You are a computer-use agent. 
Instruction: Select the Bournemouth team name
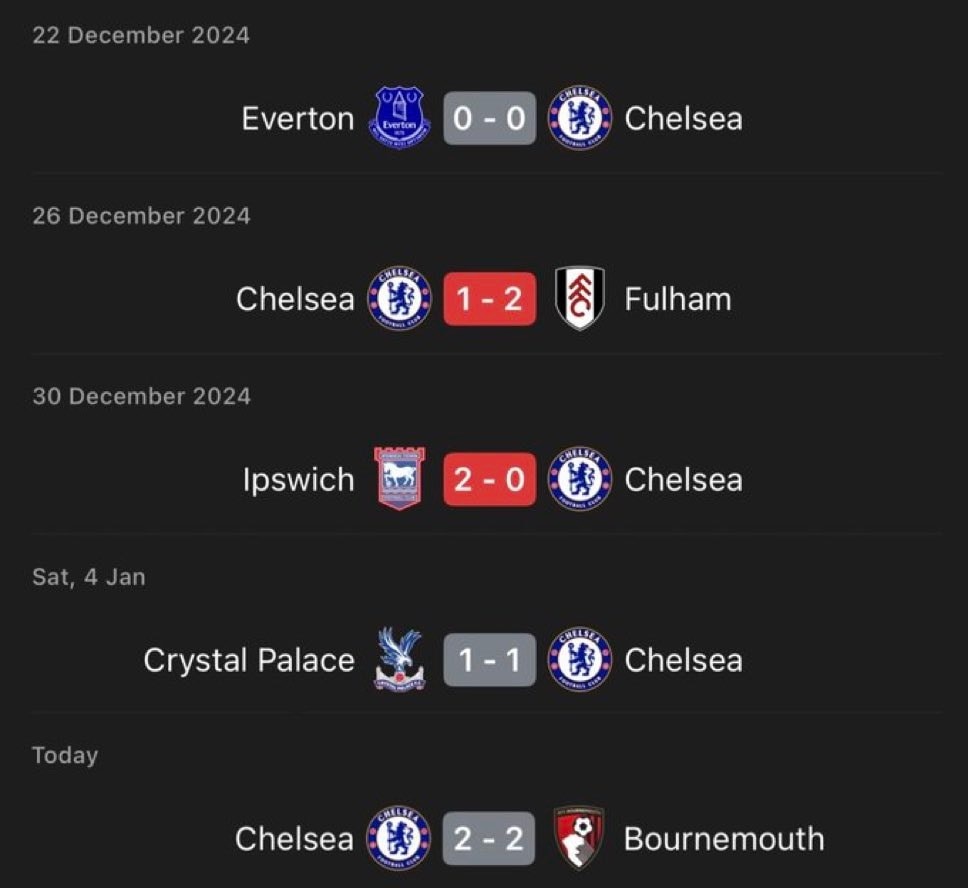(x=724, y=838)
